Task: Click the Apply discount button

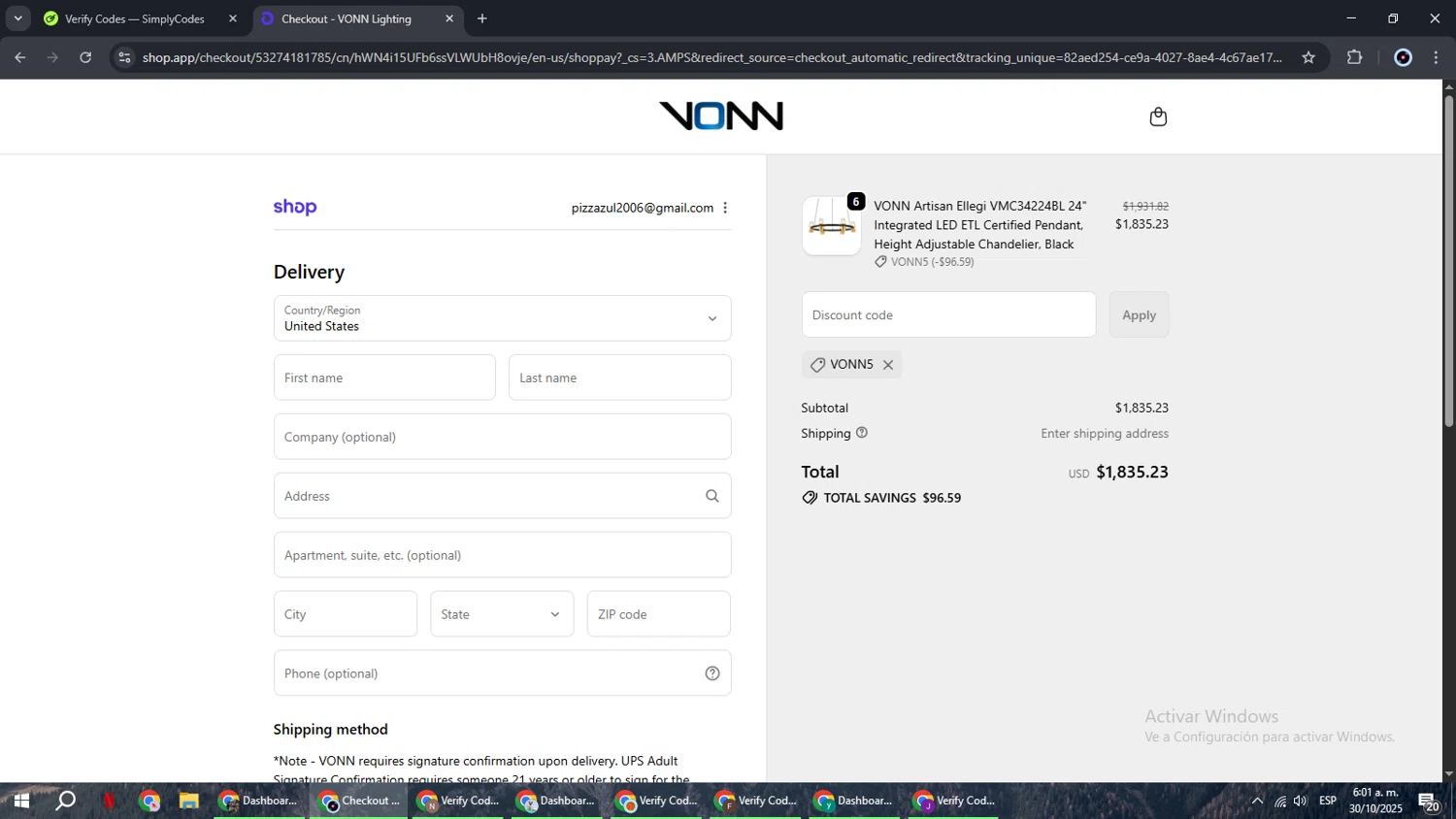Action: [1139, 314]
